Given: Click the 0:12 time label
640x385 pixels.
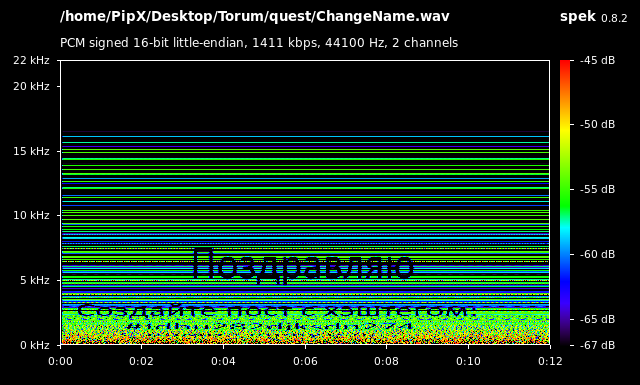Looking at the screenshot, I should tap(550, 361).
